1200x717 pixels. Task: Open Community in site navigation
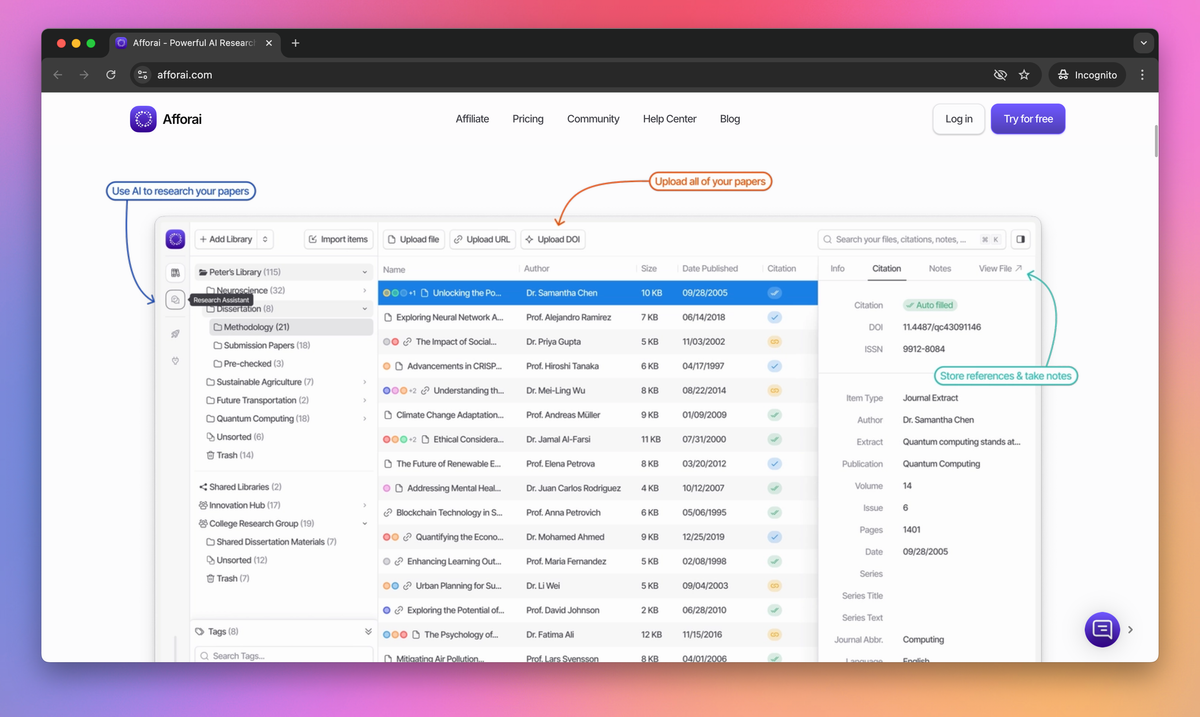pos(593,119)
